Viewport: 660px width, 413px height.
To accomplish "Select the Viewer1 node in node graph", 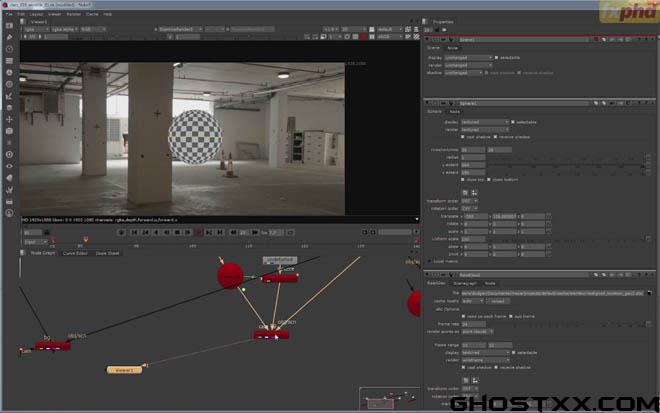I will [x=124, y=370].
